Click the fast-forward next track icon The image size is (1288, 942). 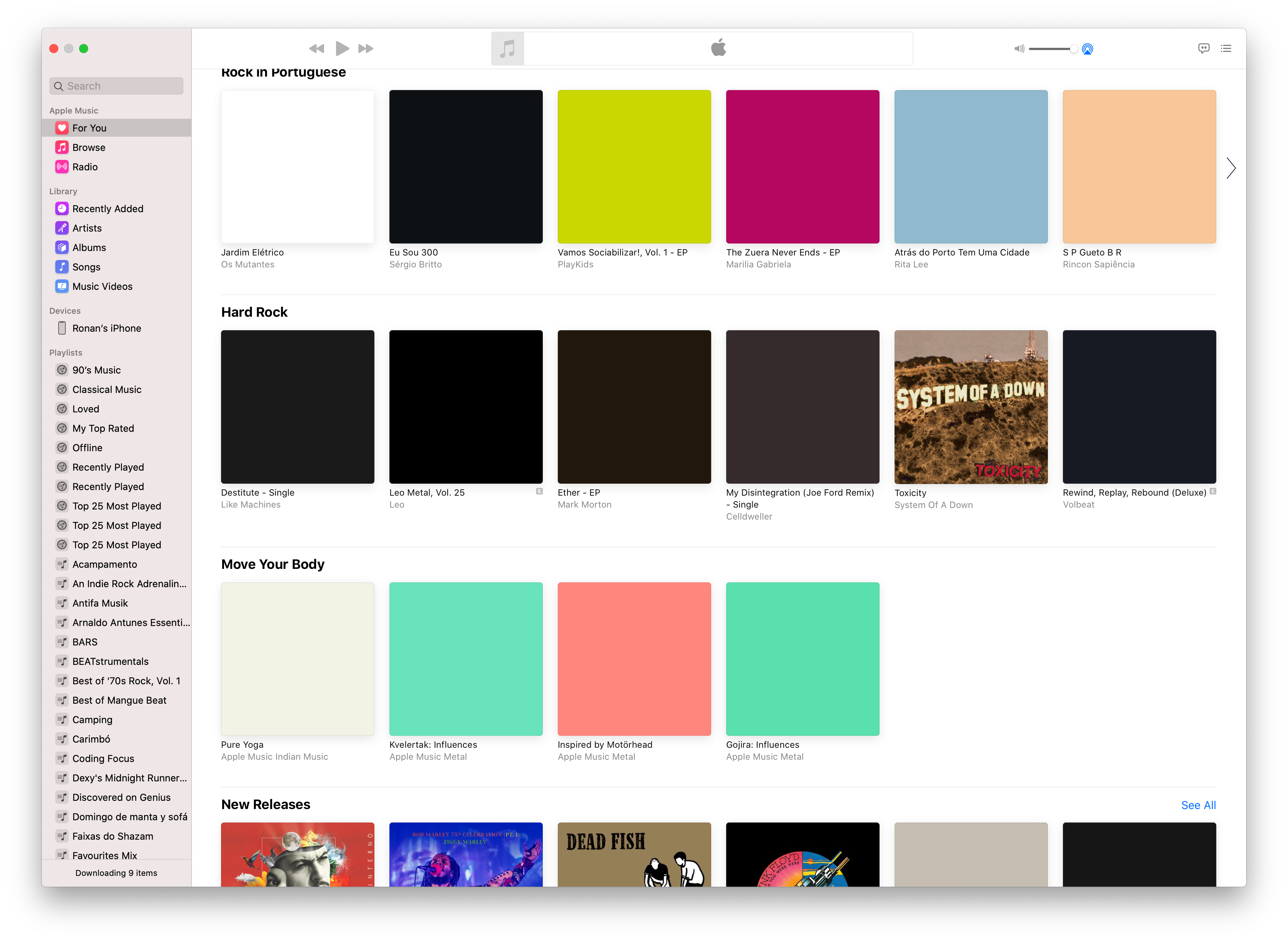pyautogui.click(x=366, y=49)
